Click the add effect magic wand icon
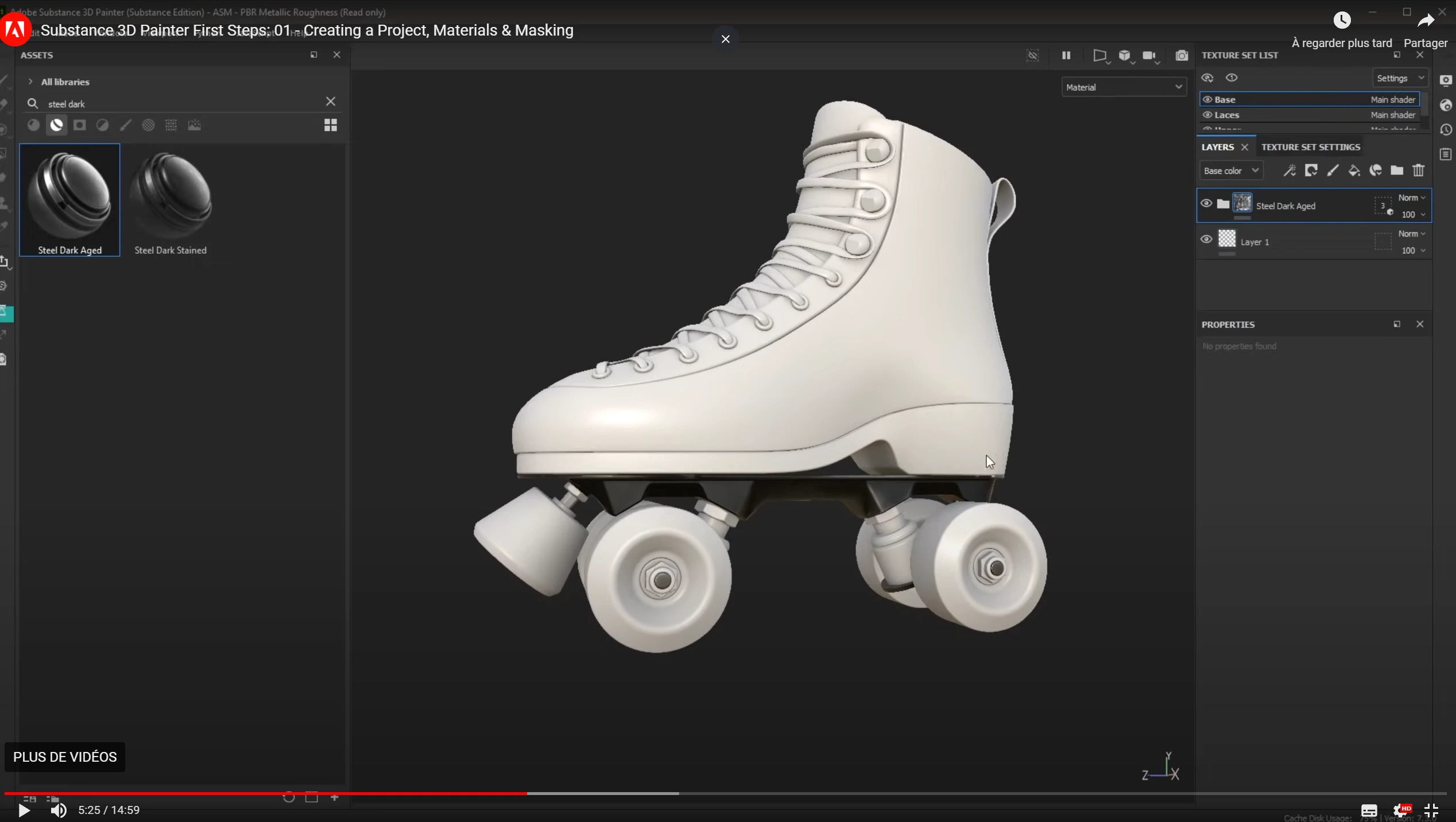The image size is (1456, 822). pos(1290,170)
